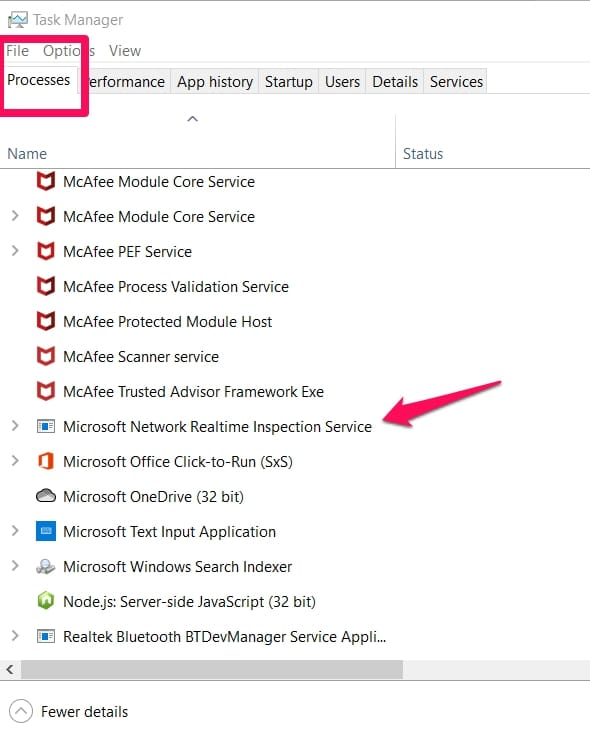Screen dimensions: 590x731
Task: Select McAfee Protected Module Host row
Action: [295, 321]
